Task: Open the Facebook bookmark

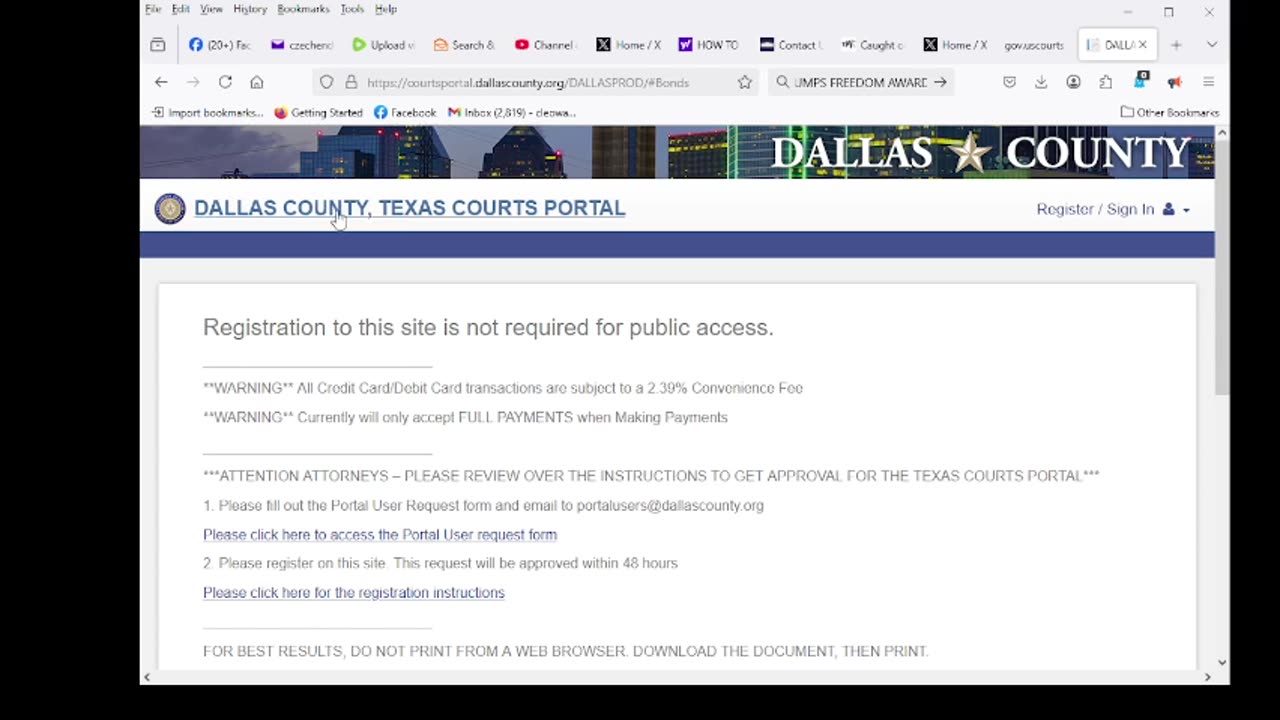Action: click(x=405, y=113)
